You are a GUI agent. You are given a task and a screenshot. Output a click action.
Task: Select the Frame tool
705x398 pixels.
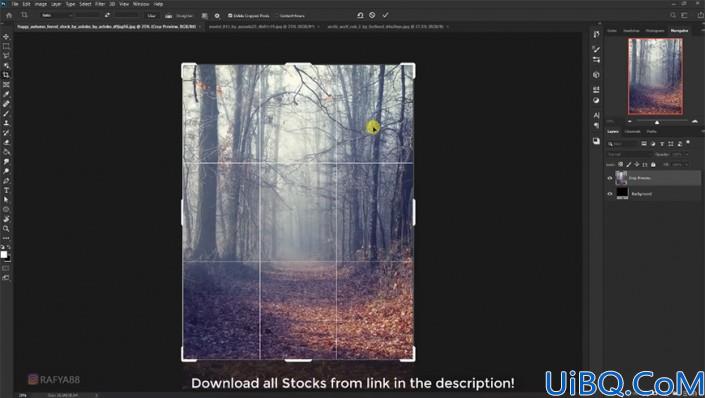(6, 85)
